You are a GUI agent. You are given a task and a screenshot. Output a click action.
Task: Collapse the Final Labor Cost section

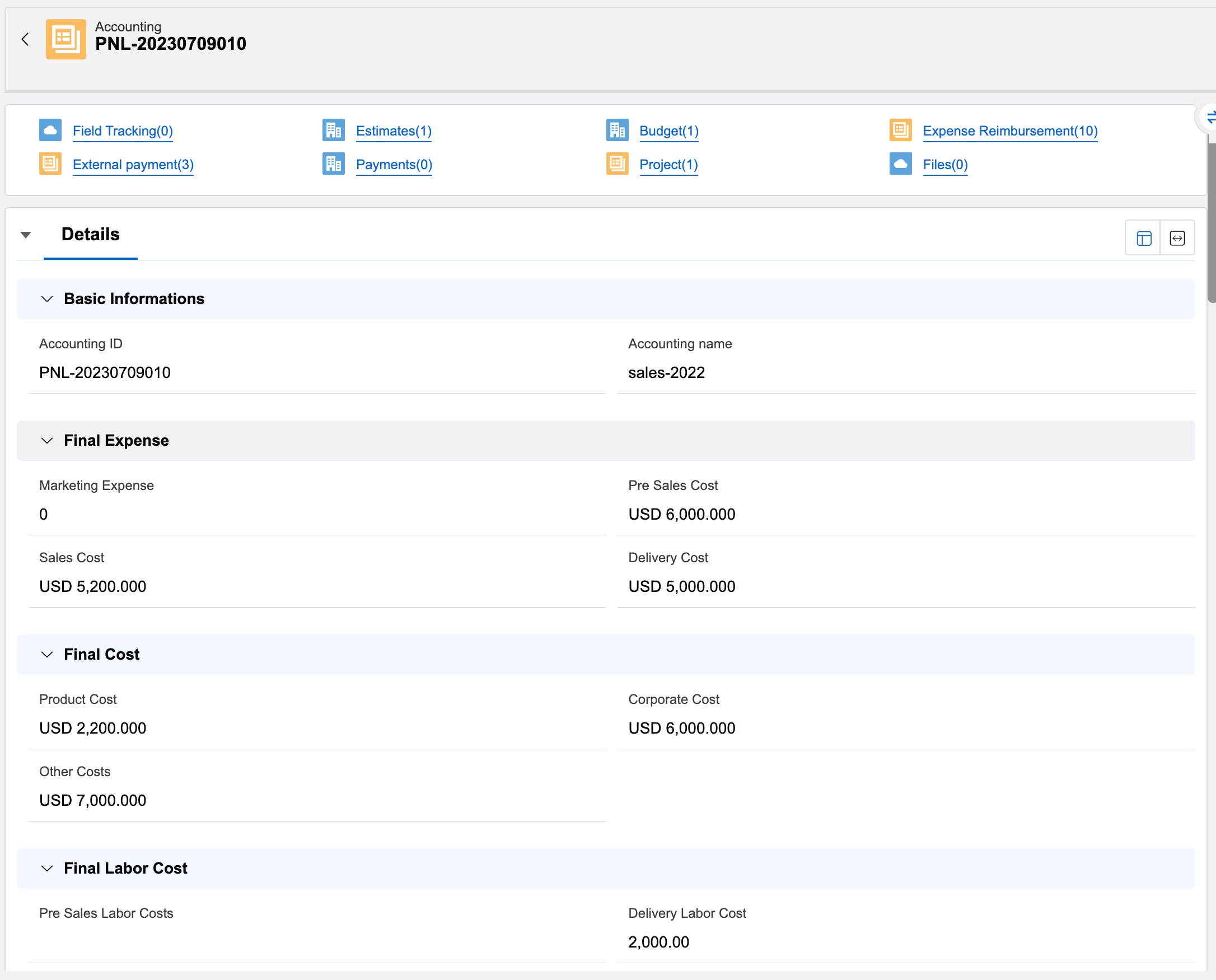[48, 868]
